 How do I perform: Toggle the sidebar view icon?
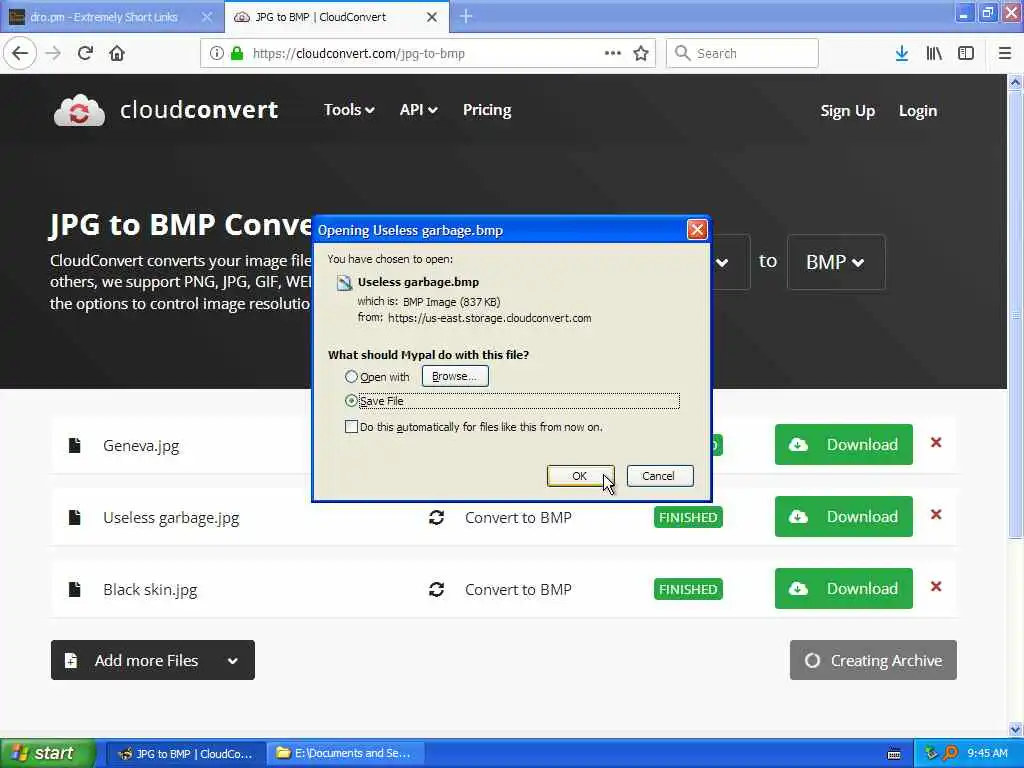[966, 54]
